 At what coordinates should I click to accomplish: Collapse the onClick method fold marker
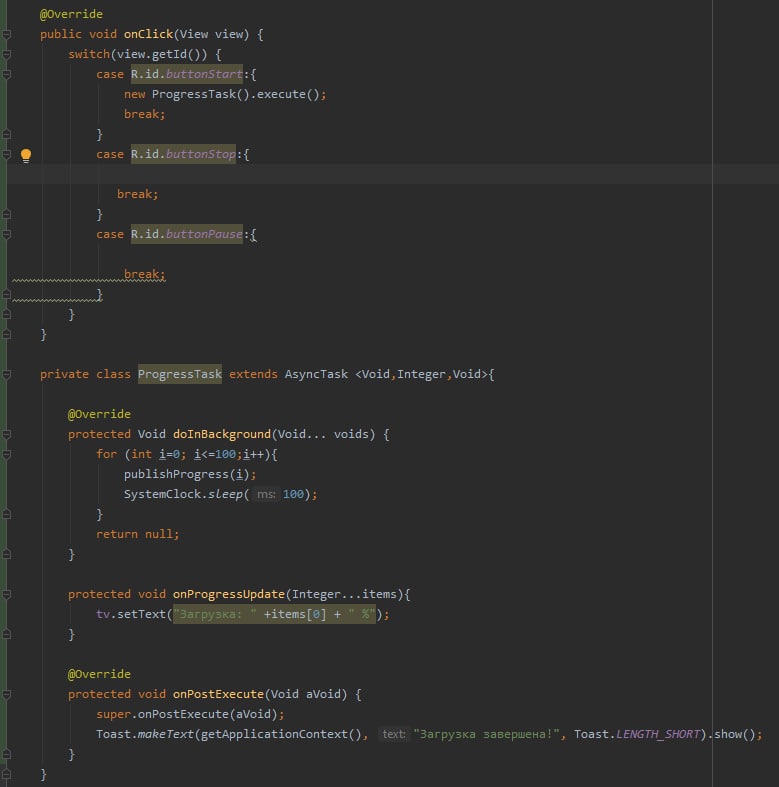[x=7, y=34]
